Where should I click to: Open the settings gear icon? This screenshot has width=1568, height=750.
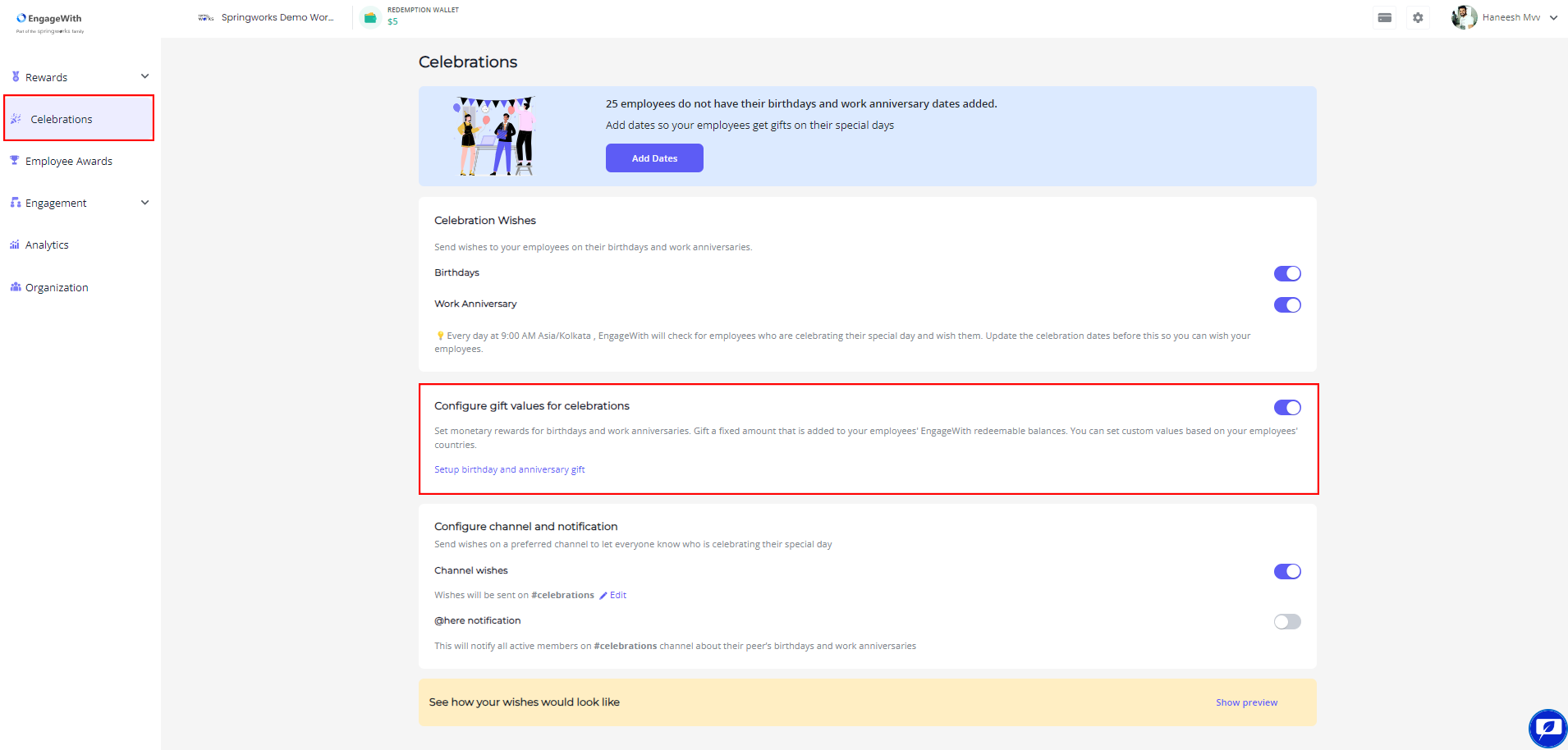click(x=1418, y=17)
